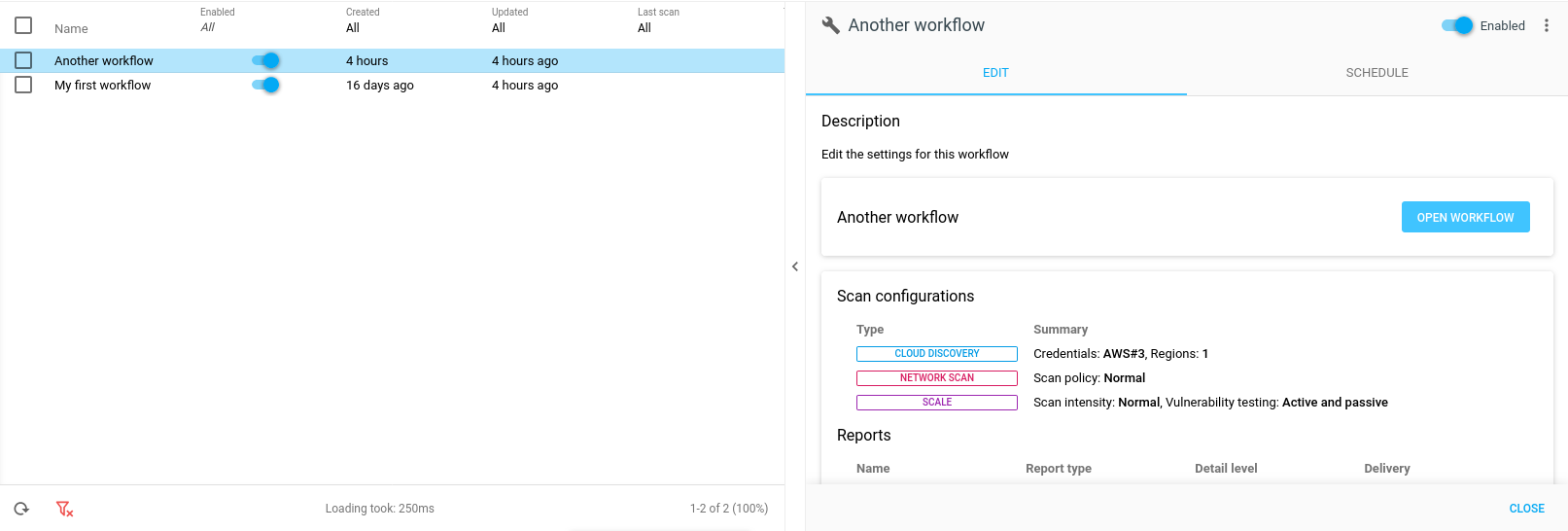Switch to the Schedule tab

click(1376, 73)
